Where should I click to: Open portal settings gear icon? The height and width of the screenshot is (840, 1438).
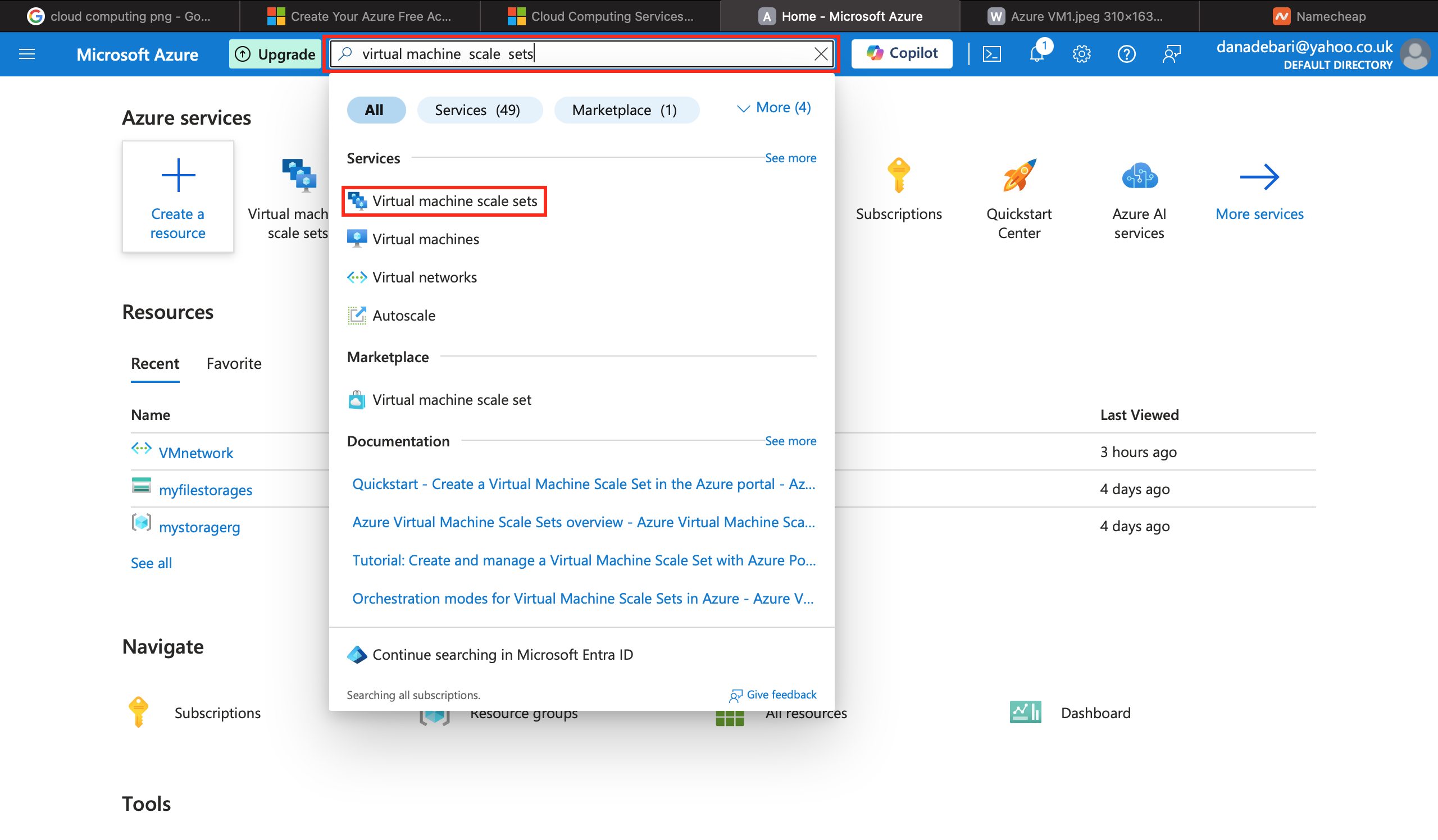1081,54
